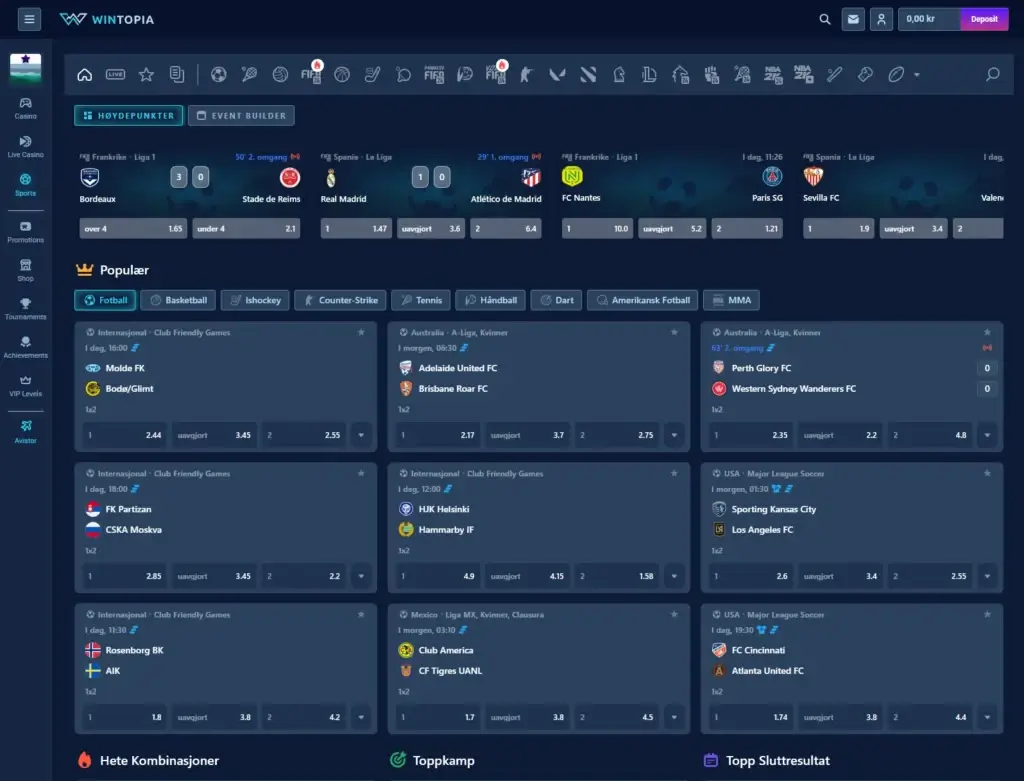
Task: Switch to the Basketball popular tab
Action: [x=178, y=300]
